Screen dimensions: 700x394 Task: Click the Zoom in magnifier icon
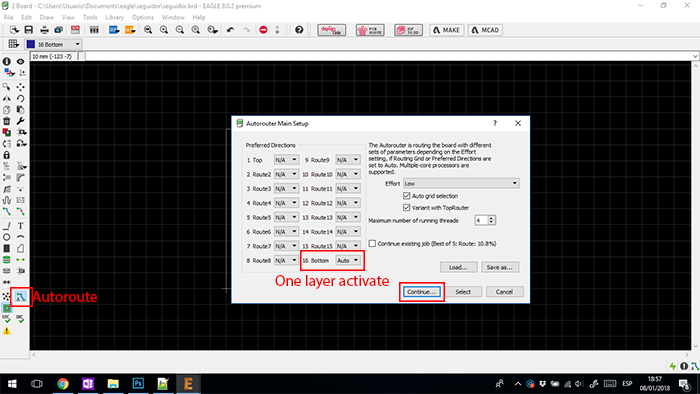pos(164,30)
